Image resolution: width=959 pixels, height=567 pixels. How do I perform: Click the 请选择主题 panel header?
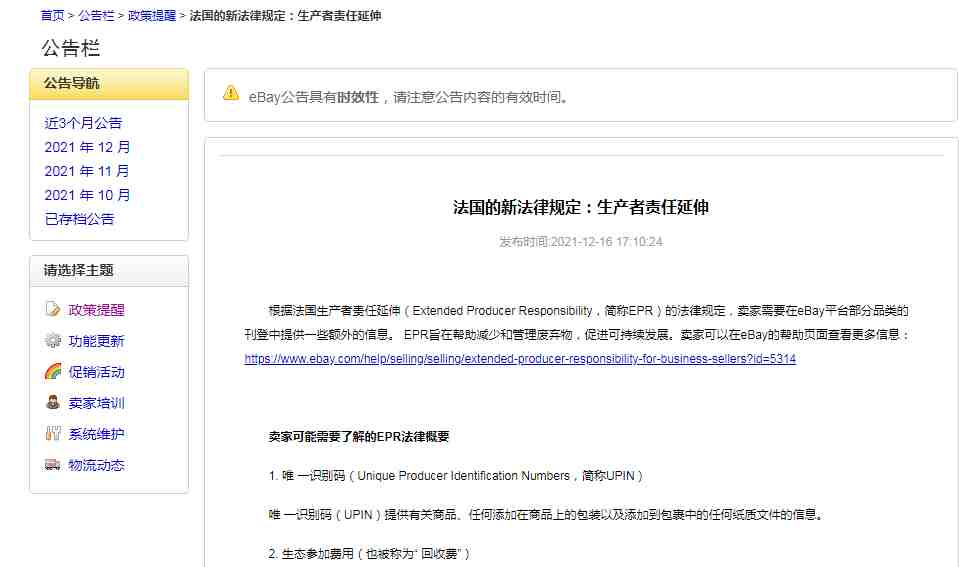pos(109,270)
